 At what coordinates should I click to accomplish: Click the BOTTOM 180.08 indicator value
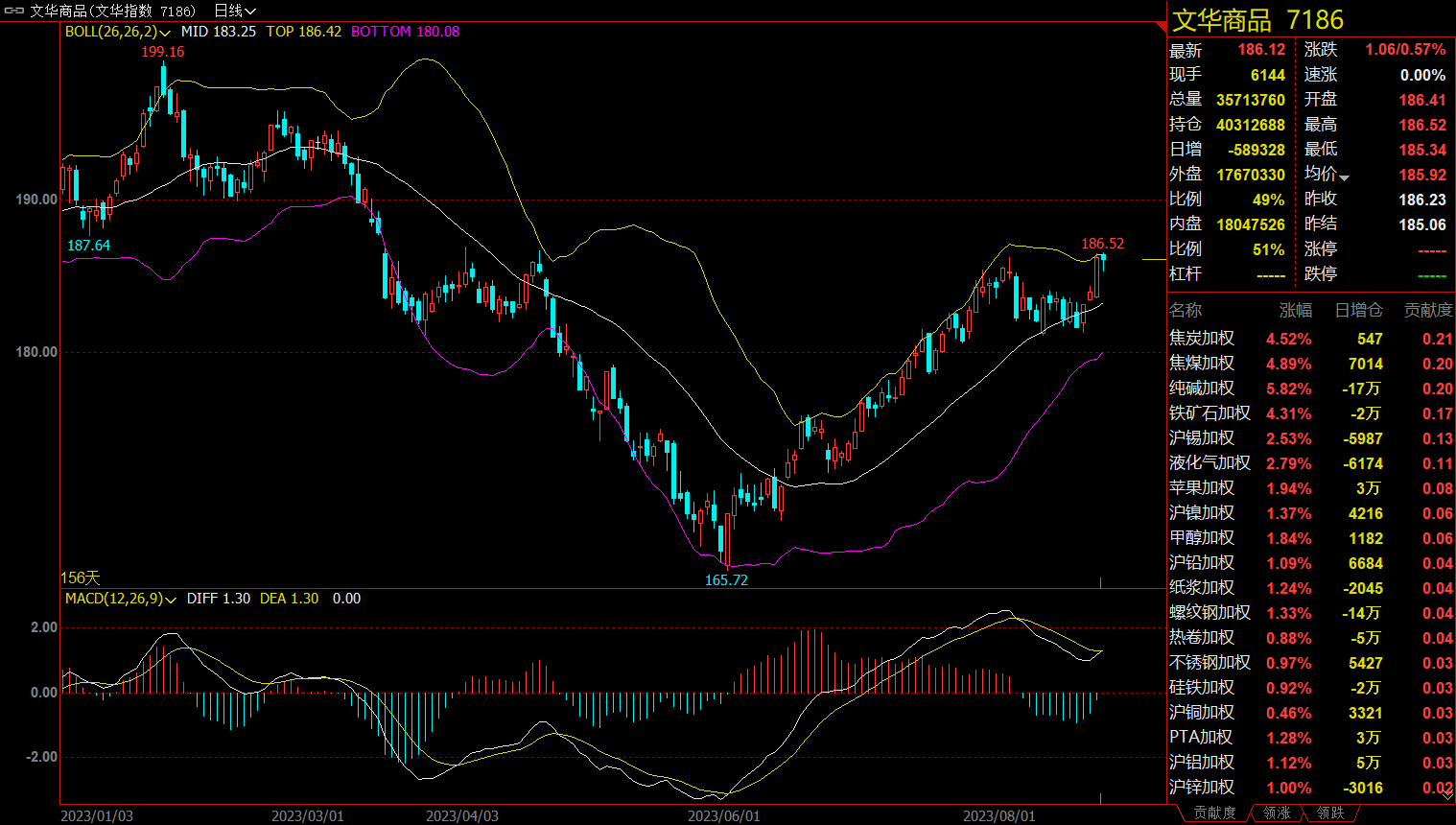(406, 32)
